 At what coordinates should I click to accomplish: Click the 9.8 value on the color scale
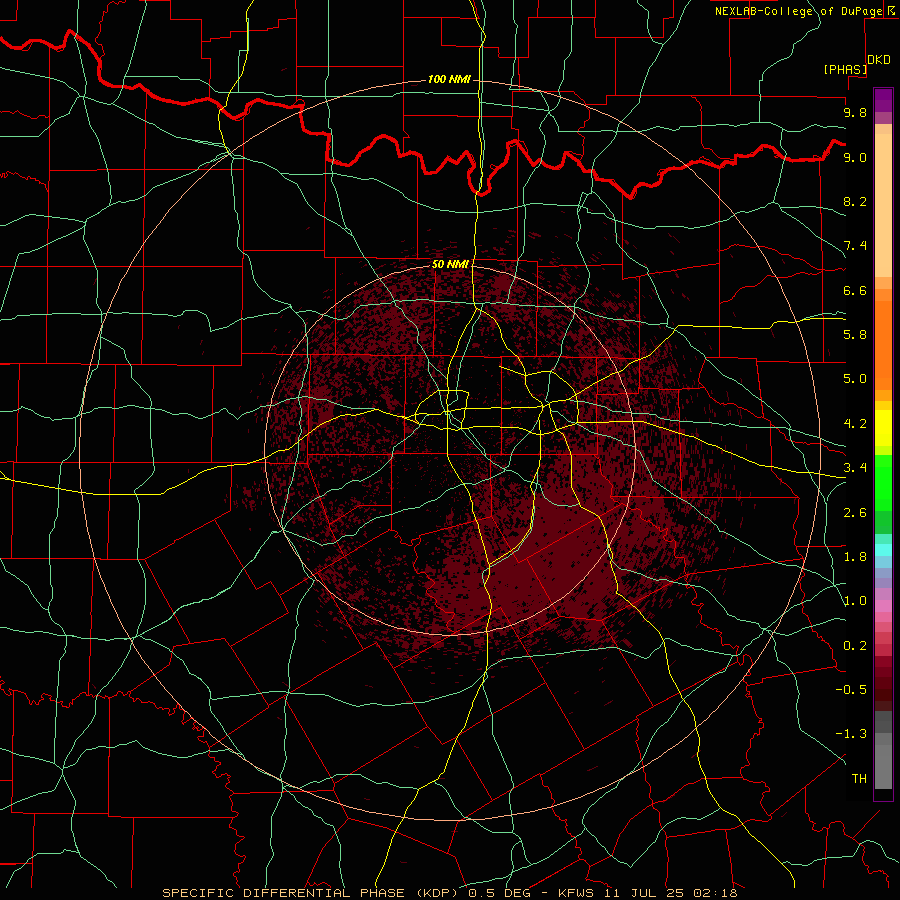[x=855, y=112]
